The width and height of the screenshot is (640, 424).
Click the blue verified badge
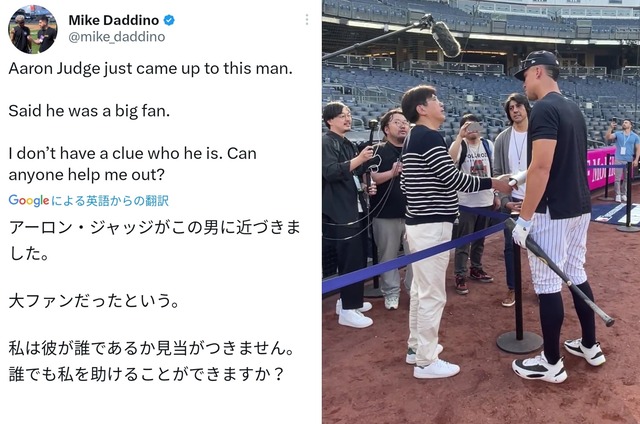(169, 20)
